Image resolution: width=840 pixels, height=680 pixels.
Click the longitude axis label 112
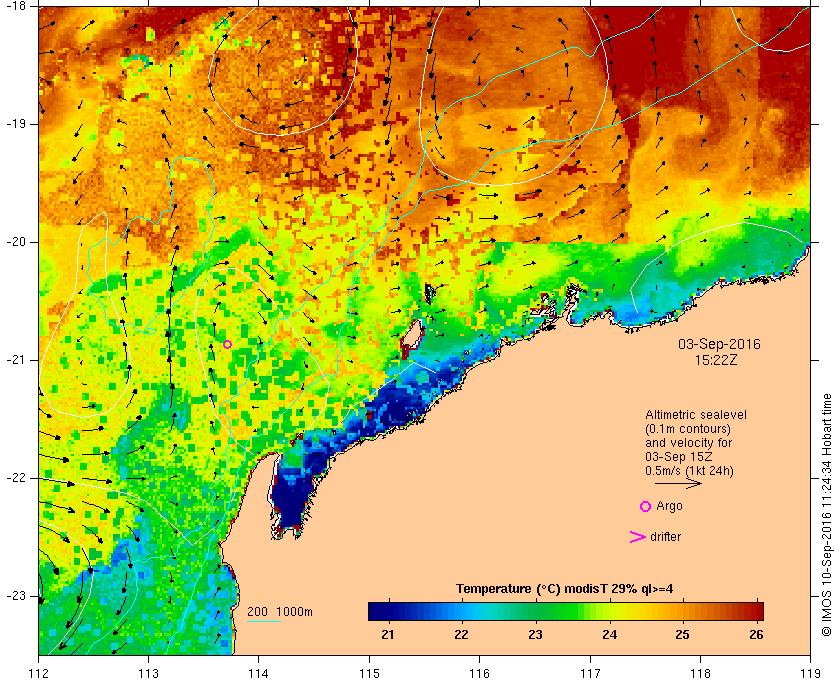tap(39, 672)
